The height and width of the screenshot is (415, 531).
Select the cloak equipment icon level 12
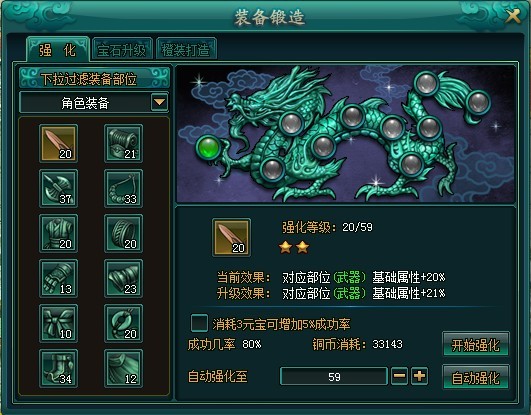pos(123,368)
